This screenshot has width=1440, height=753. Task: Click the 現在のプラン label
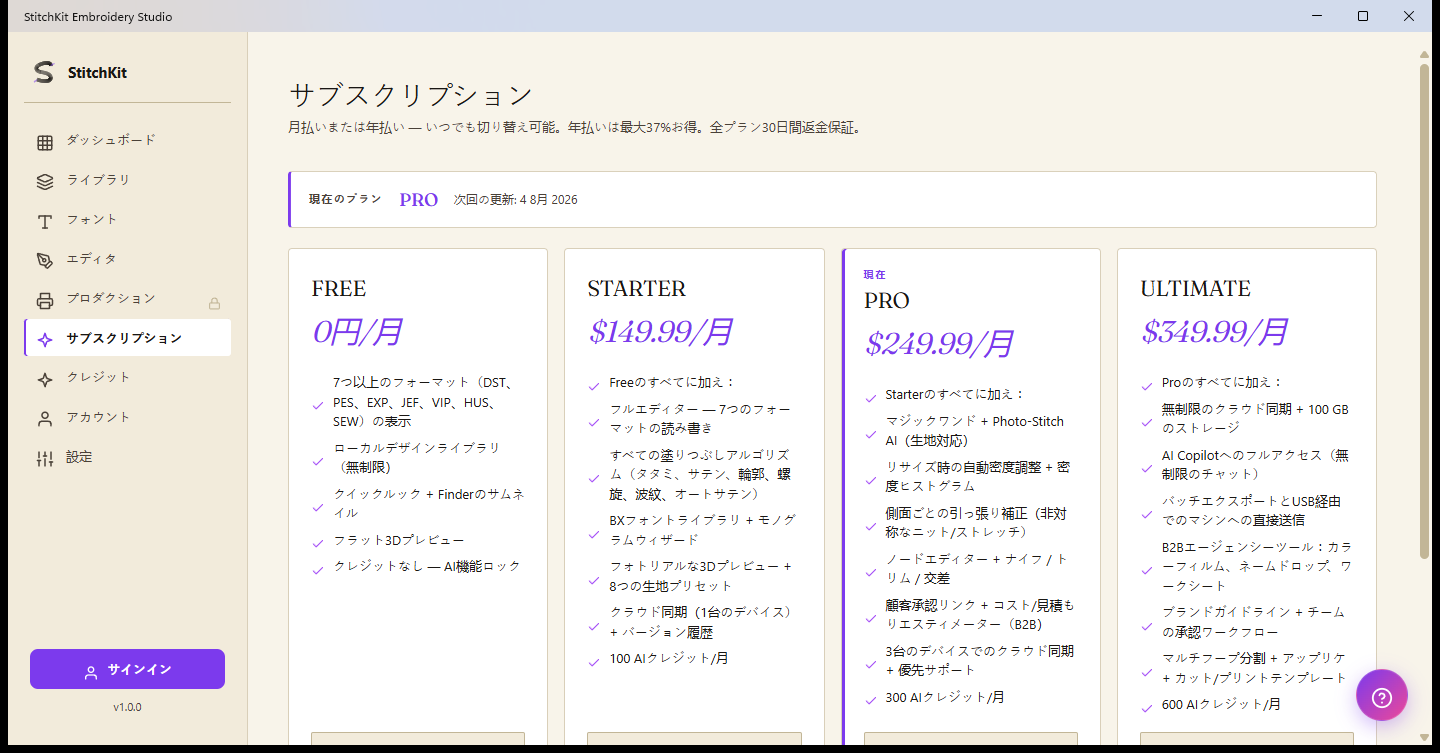point(345,199)
